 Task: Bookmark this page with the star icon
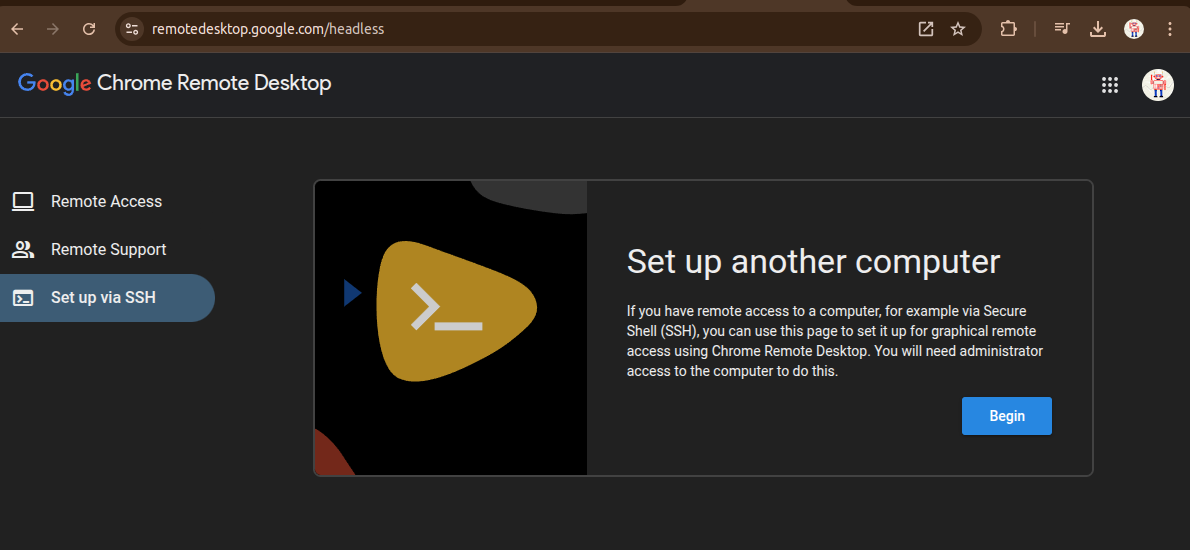click(x=958, y=30)
